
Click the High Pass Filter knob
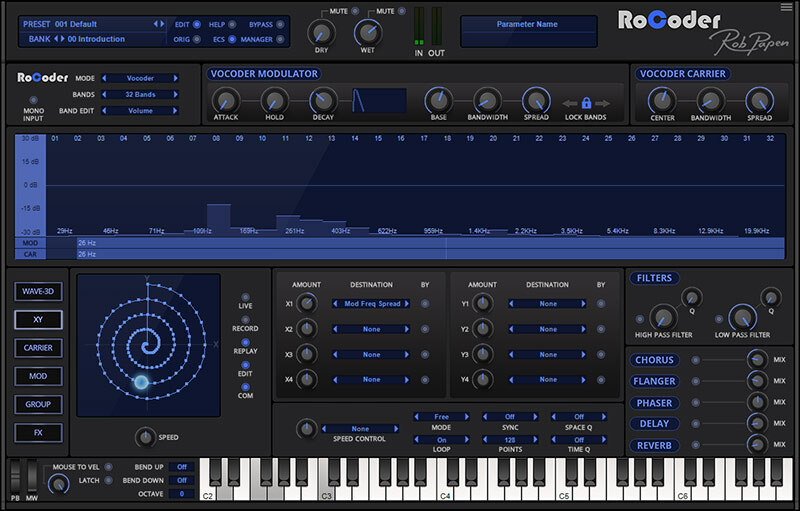tap(662, 317)
